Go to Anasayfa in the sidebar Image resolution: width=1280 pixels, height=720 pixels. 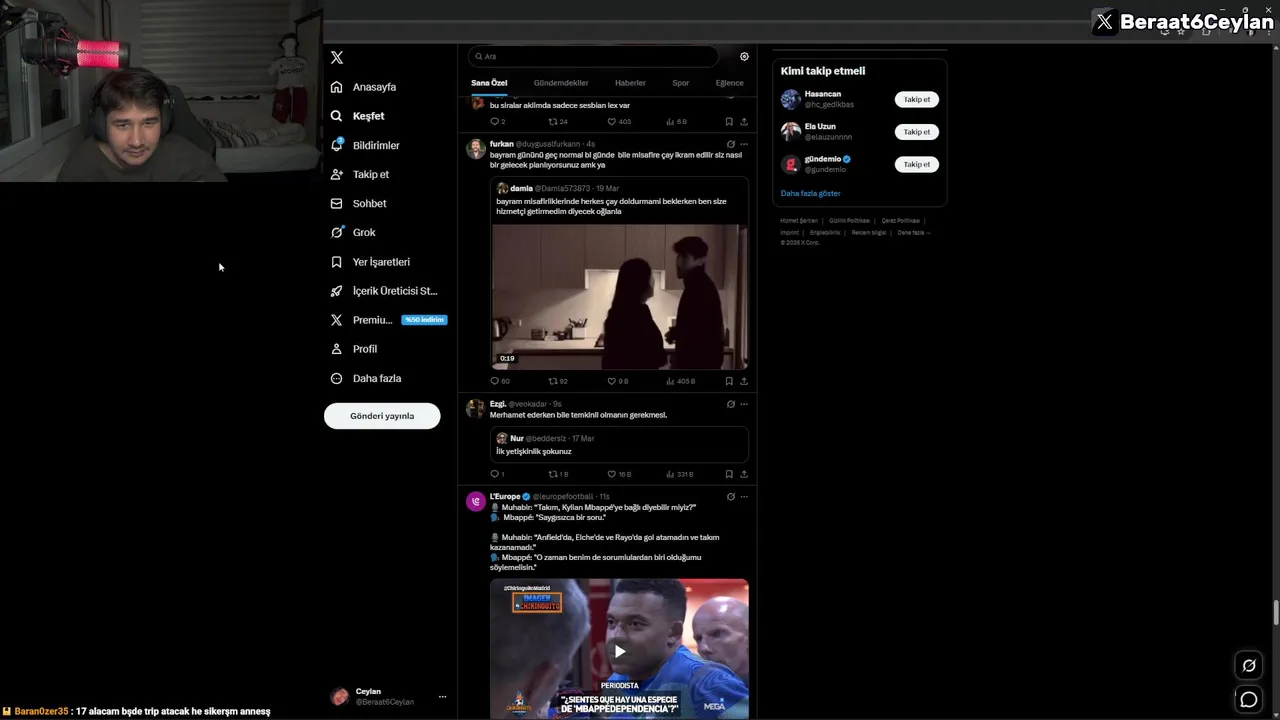tap(364, 87)
